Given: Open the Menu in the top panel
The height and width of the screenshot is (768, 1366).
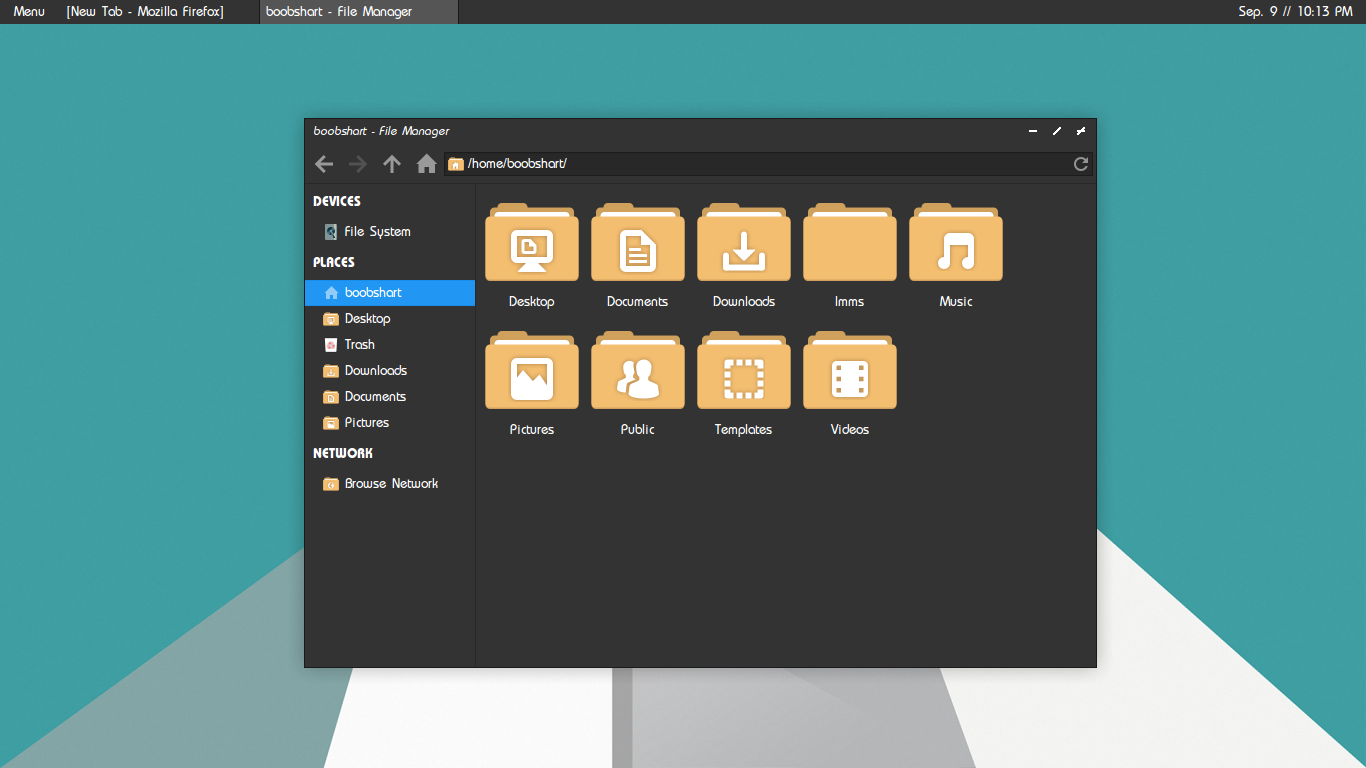Looking at the screenshot, I should (x=28, y=11).
